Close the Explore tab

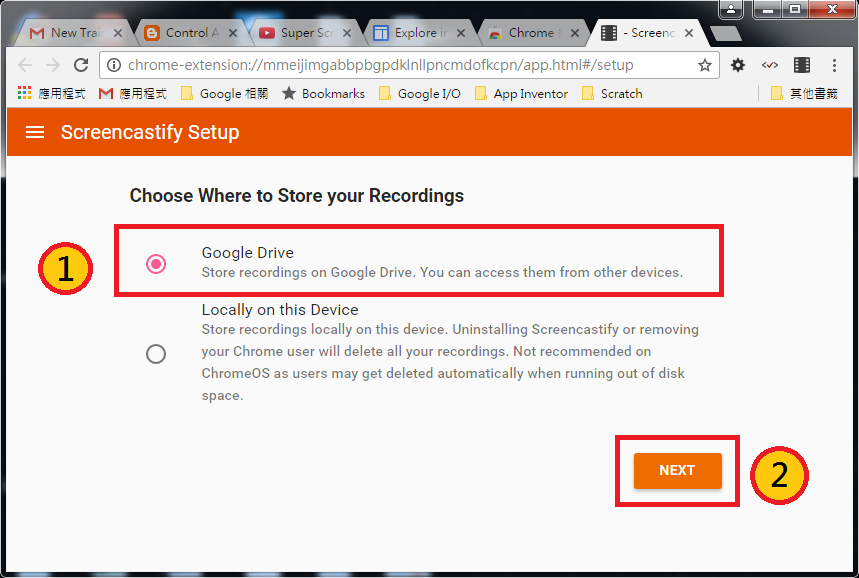[x=459, y=33]
